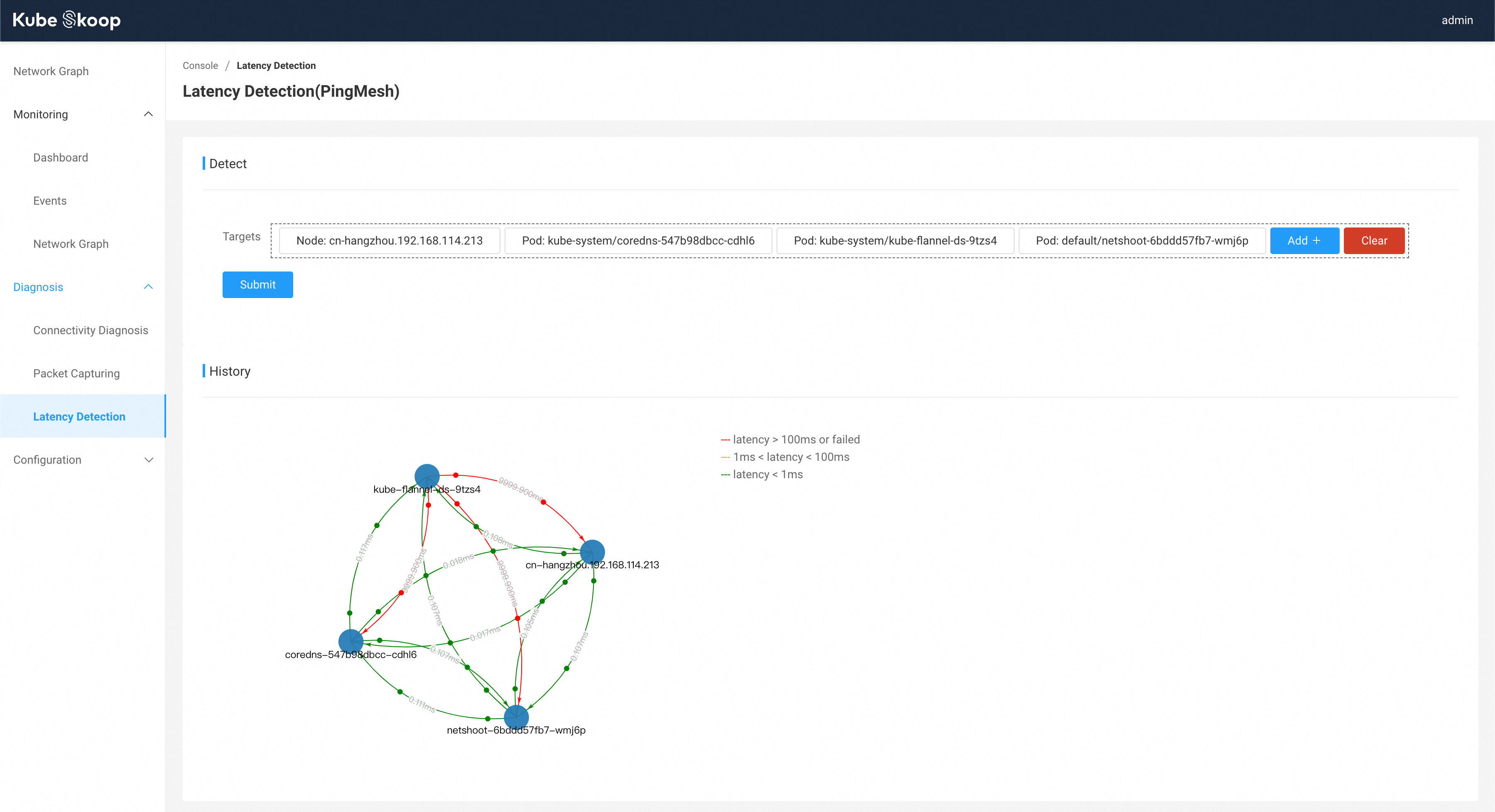
Task: Toggle Configuration section visibility
Action: (x=84, y=460)
